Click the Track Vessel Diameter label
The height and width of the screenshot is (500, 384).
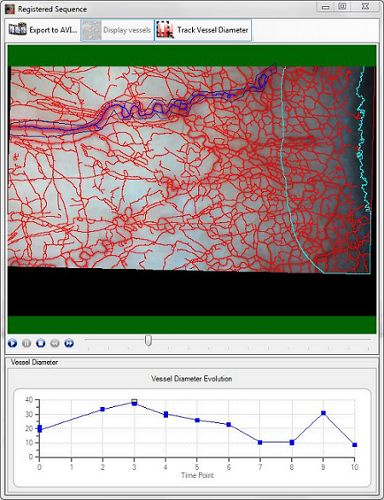point(213,30)
